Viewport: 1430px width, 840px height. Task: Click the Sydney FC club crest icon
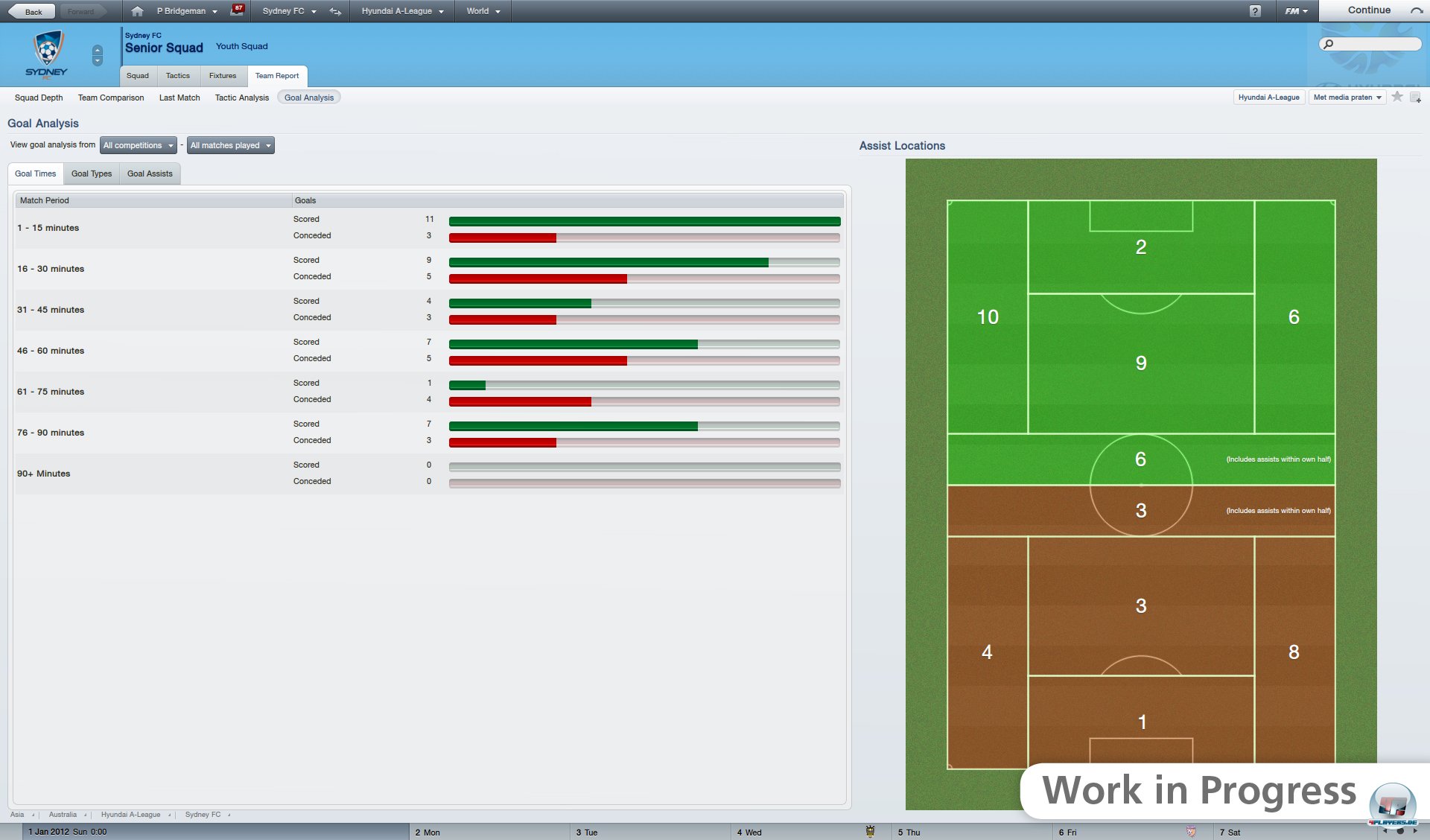46,54
